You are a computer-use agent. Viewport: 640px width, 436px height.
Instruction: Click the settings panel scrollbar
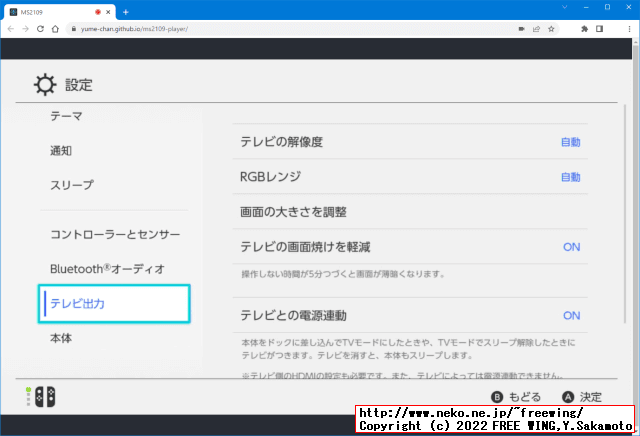(x=625, y=214)
